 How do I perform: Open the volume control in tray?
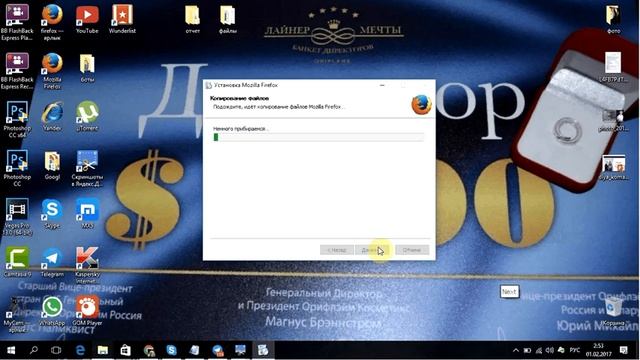coord(550,350)
